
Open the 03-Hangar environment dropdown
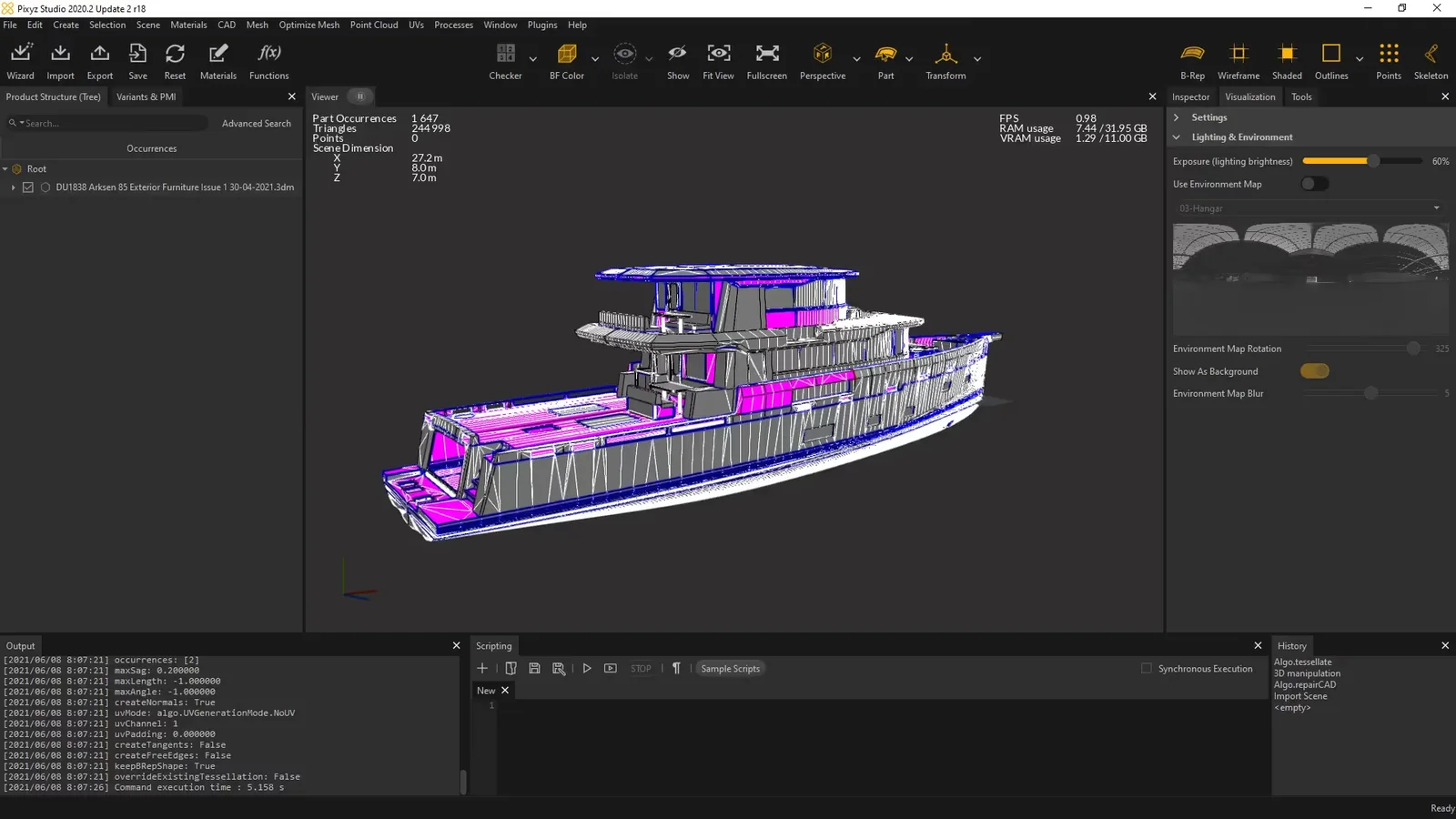[1309, 208]
